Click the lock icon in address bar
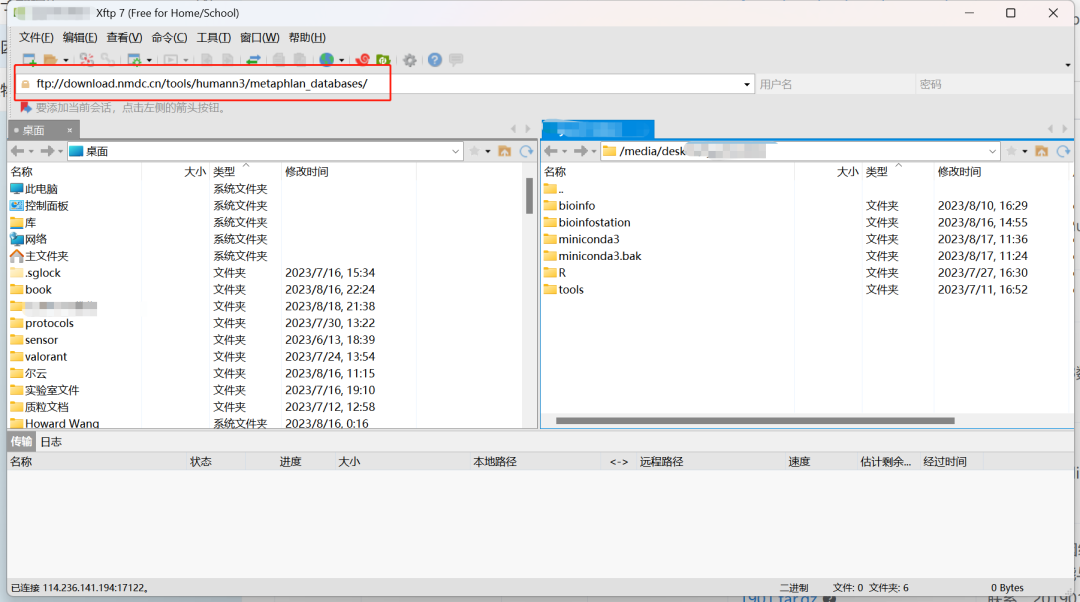Screen dimensions: 1080x602 pyautogui.click(x=25, y=84)
